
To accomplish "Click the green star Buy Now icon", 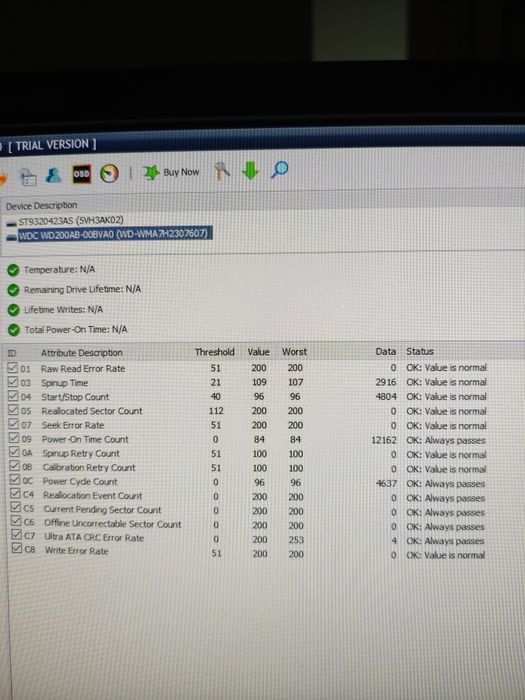I will click(151, 172).
